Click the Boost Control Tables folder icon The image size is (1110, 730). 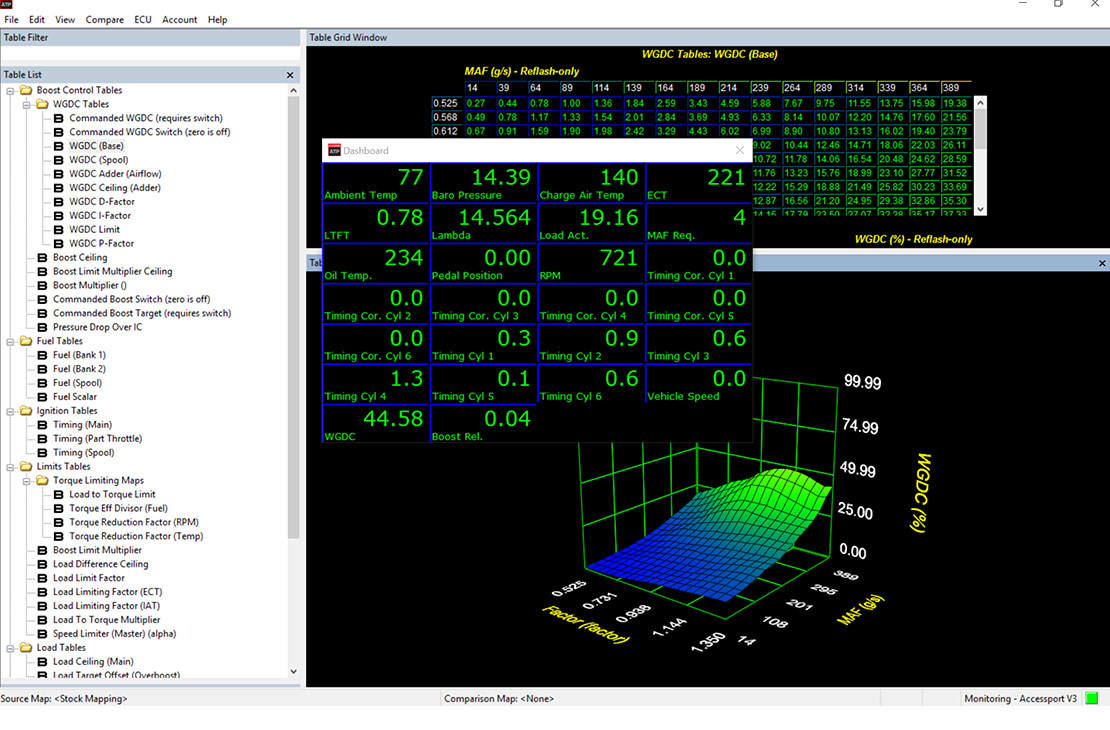26,91
